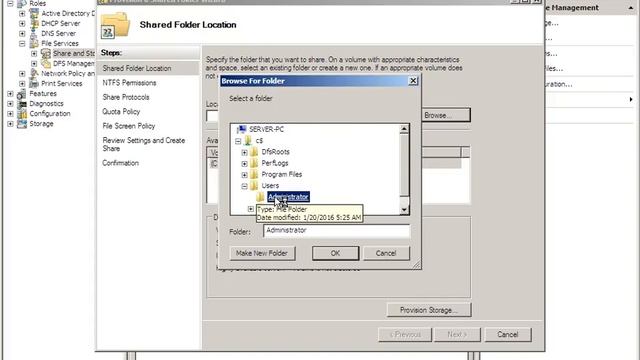The image size is (640, 360).
Task: Click the DHCP Server role icon
Action: [x=34, y=23]
